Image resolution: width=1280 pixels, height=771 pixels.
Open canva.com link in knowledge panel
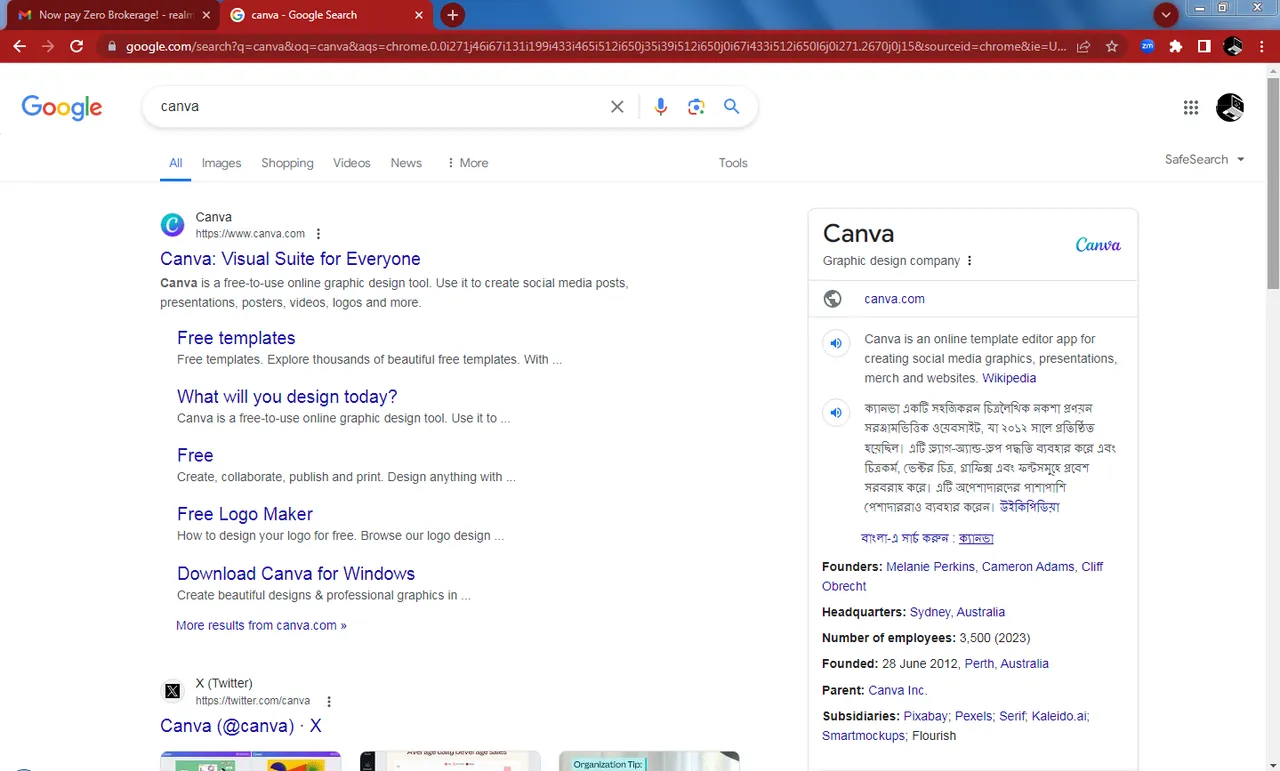coord(894,299)
